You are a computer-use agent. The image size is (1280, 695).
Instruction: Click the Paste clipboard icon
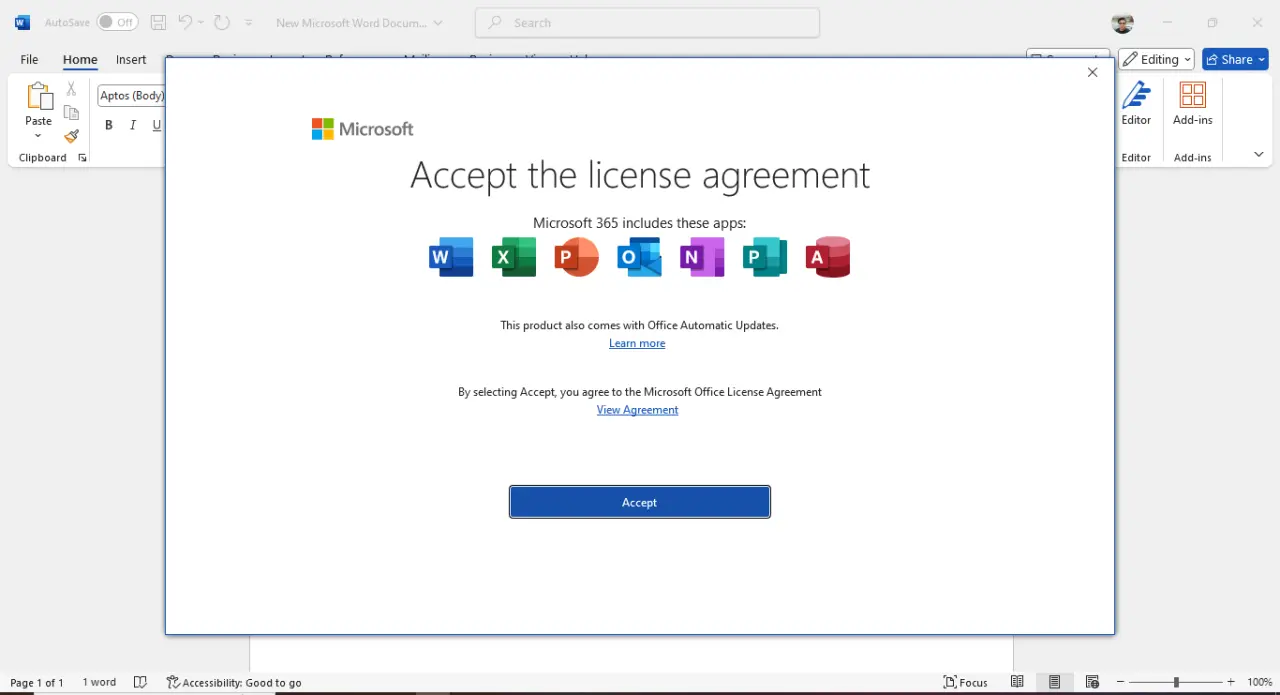[x=39, y=97]
